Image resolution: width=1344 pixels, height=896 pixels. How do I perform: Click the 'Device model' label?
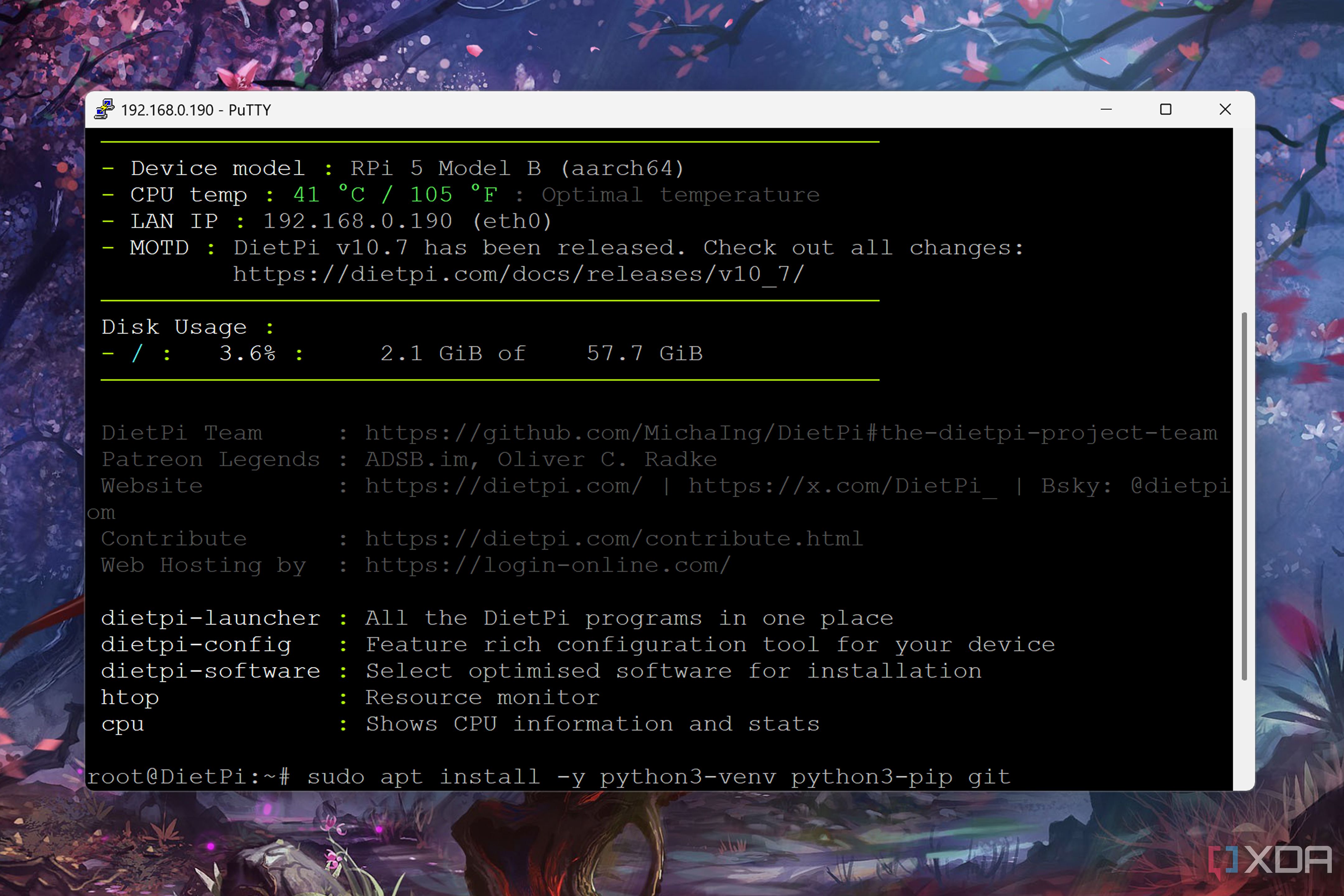pos(218,169)
